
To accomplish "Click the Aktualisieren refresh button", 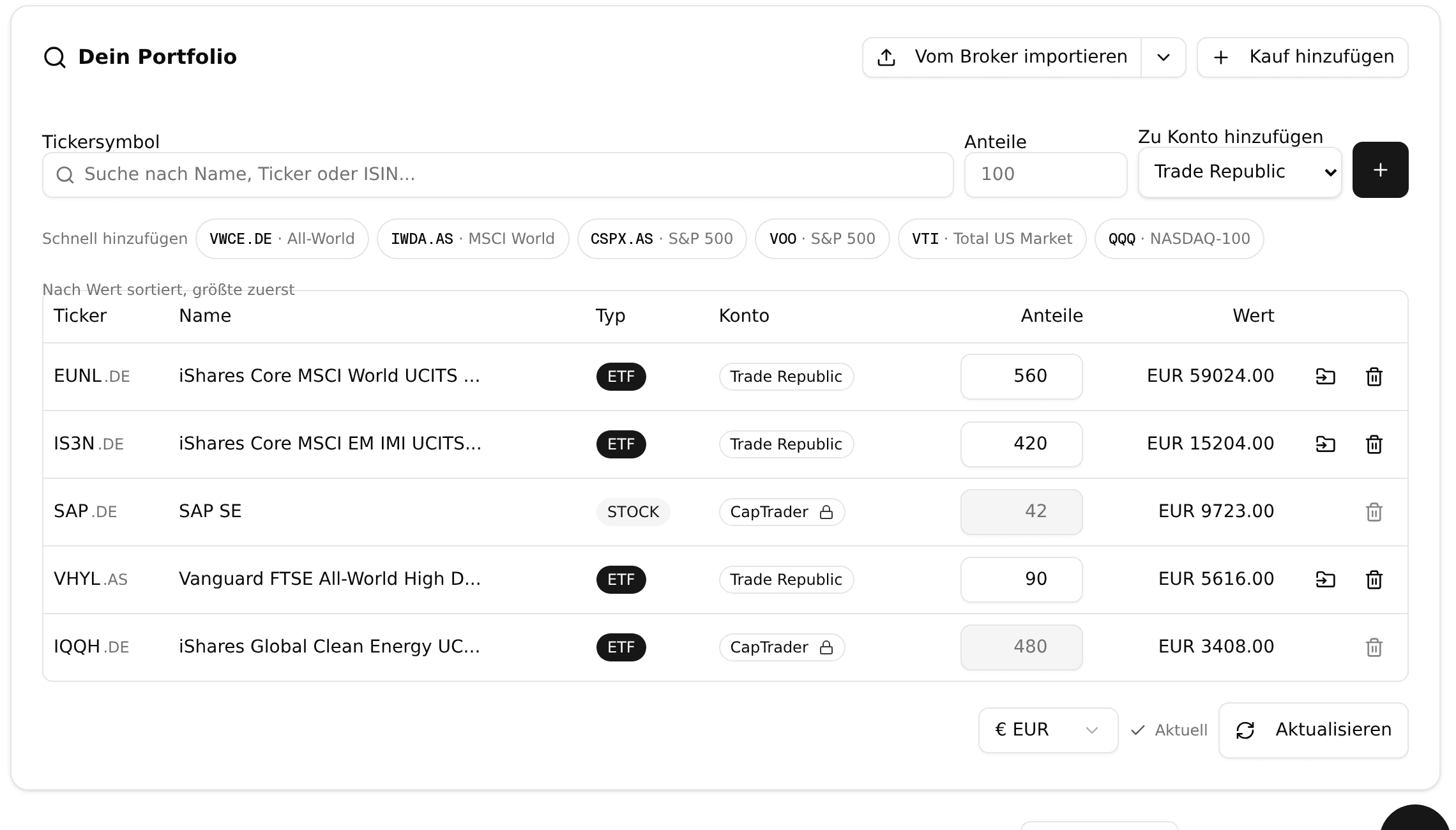I will 1313,730.
